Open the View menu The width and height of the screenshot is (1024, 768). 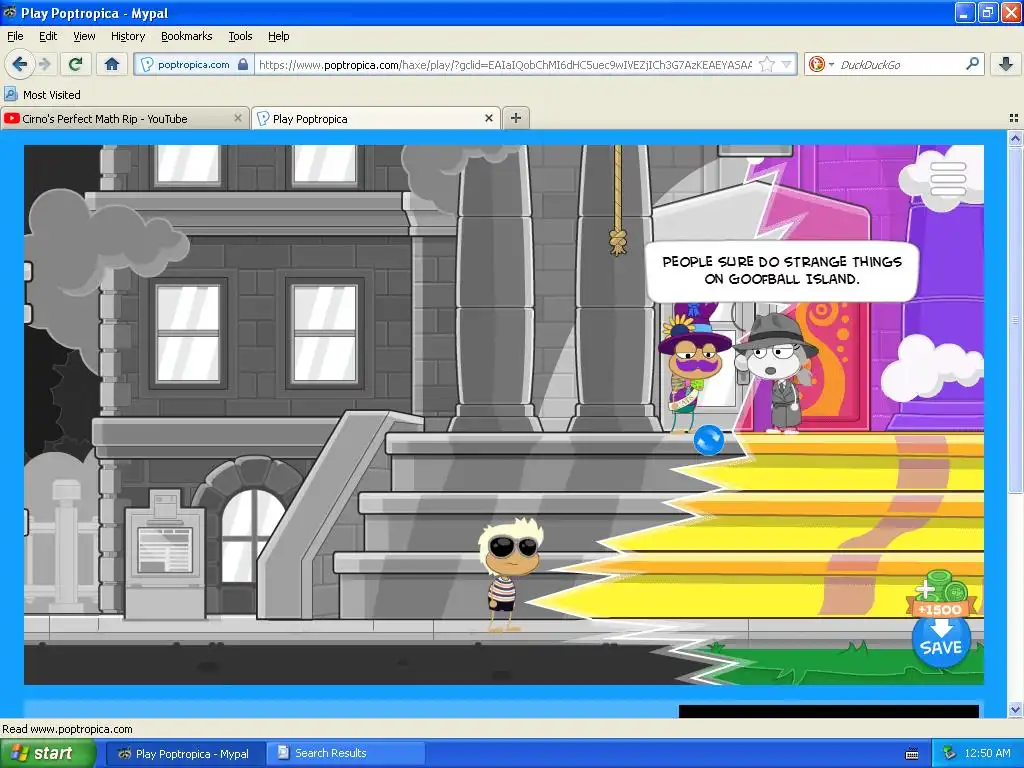[x=84, y=36]
